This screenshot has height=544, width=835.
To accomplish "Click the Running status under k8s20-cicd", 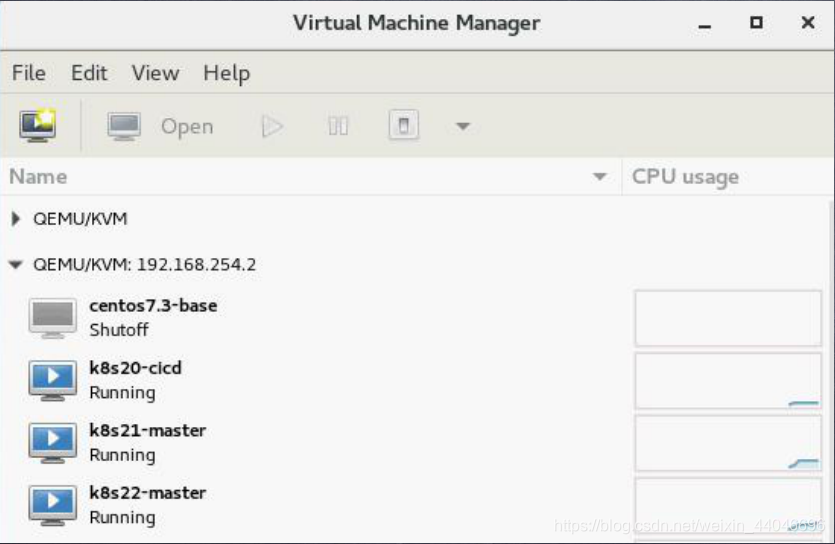I will point(122,393).
